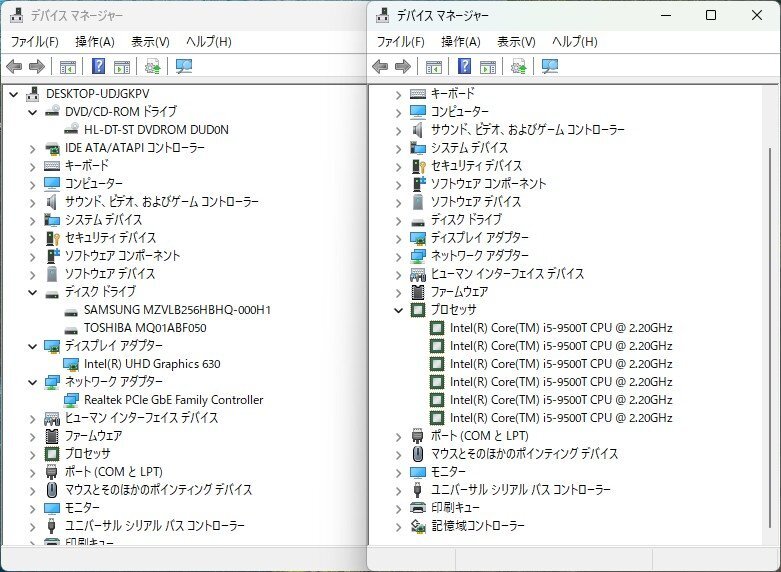
Task: Click action pane icon in left window toolbar
Action: (x=122, y=66)
